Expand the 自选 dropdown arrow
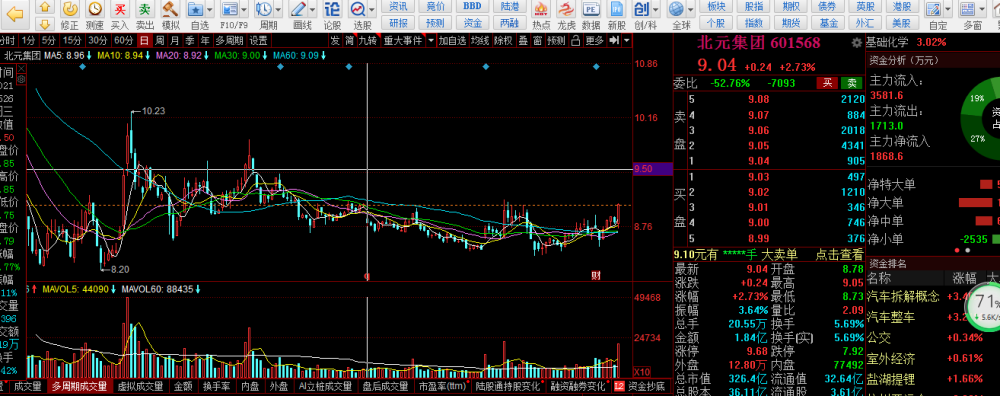This screenshot has width=1000, height=396. click(209, 10)
